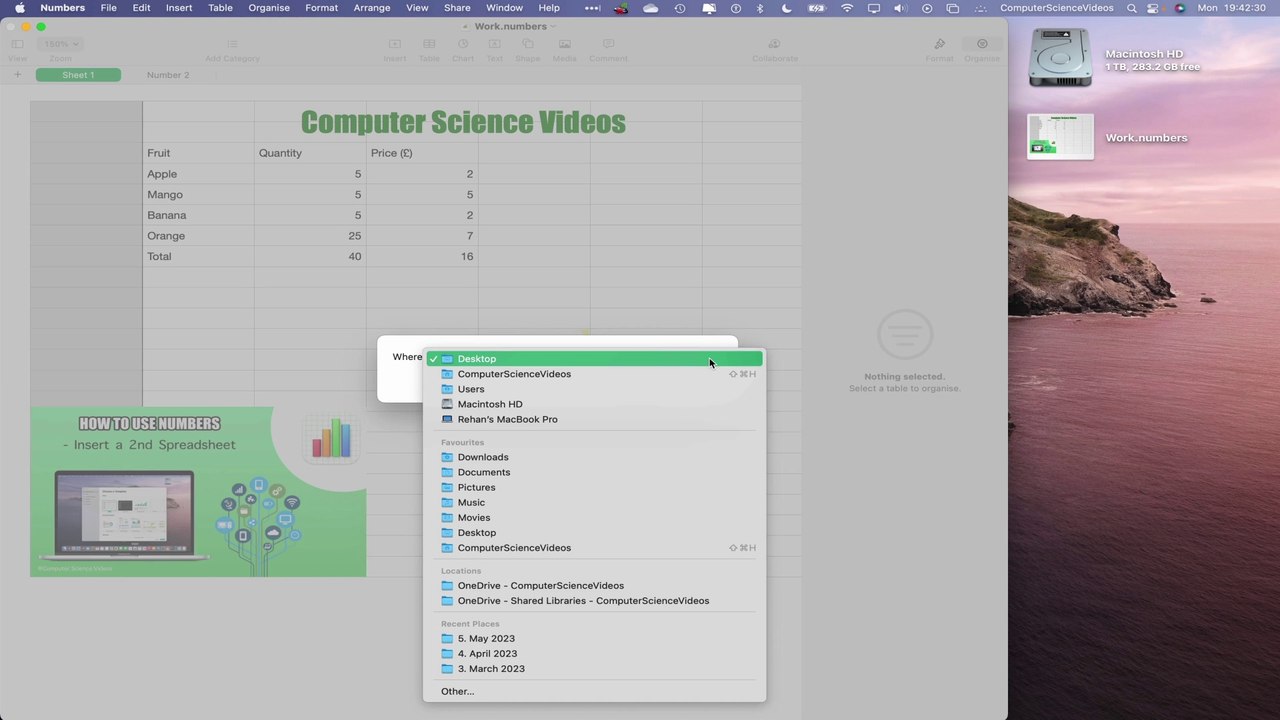Click the Insert toolbar icon
This screenshot has height=720, width=1280.
point(394,44)
